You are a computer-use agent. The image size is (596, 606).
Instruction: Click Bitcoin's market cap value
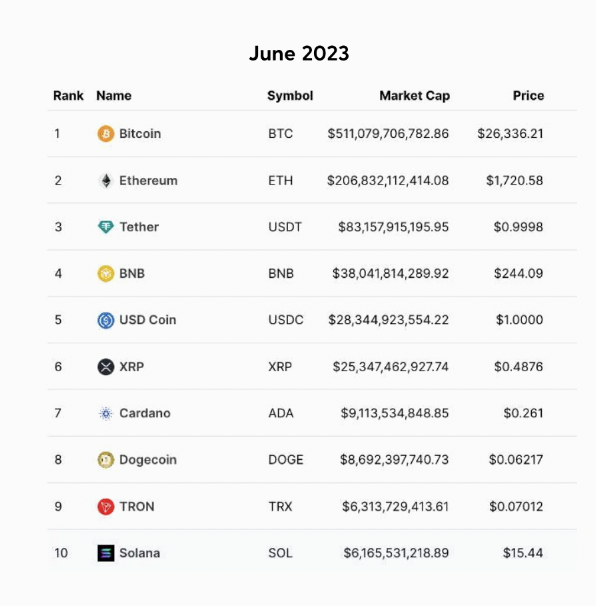(x=388, y=134)
